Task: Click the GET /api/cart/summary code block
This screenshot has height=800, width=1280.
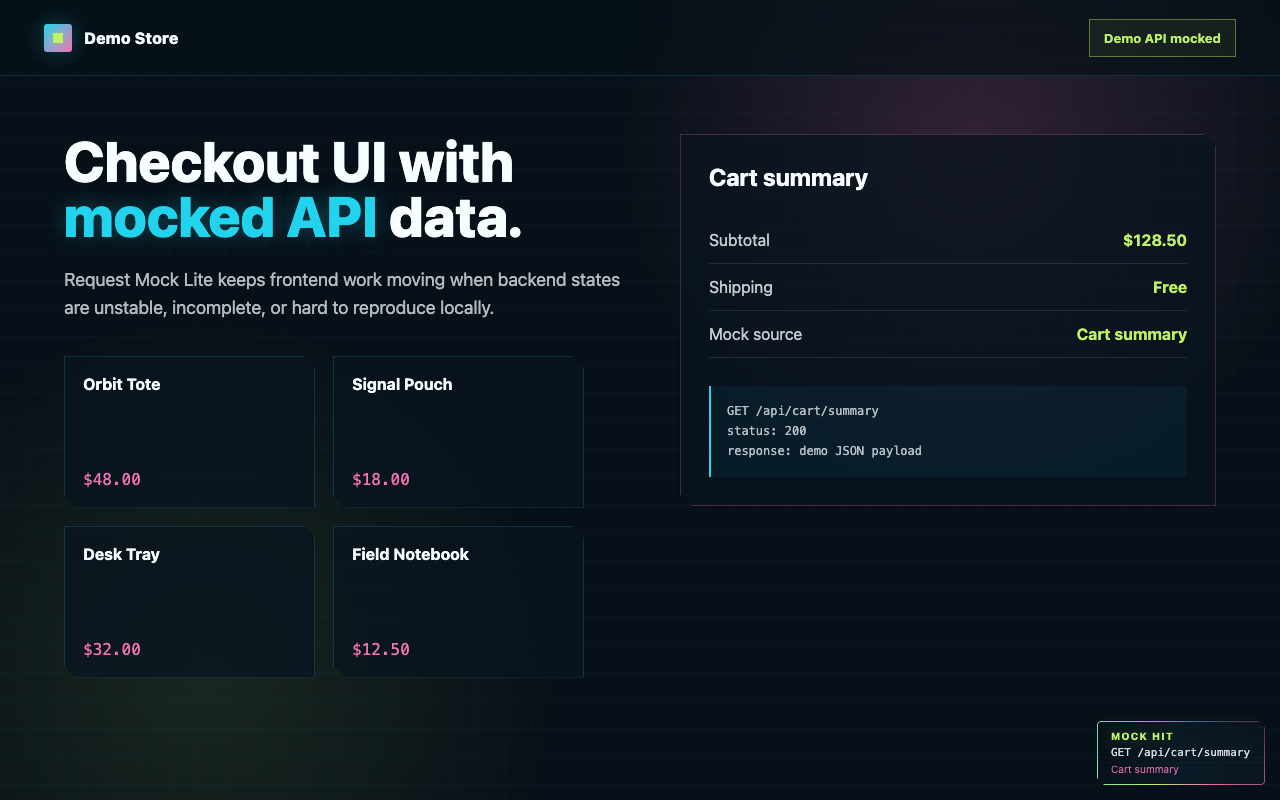Action: click(x=948, y=431)
